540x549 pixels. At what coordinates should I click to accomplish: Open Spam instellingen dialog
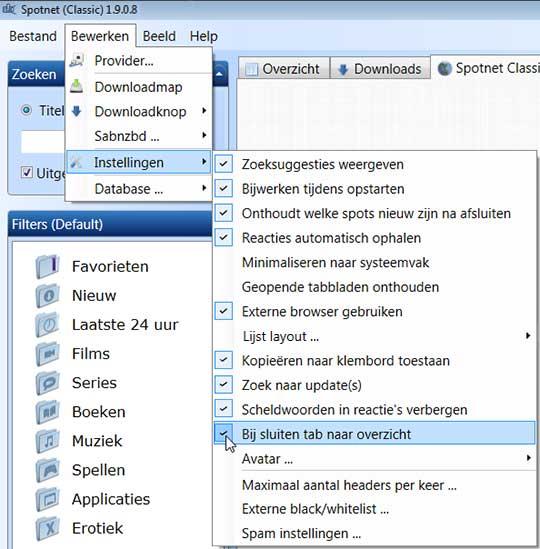301,534
